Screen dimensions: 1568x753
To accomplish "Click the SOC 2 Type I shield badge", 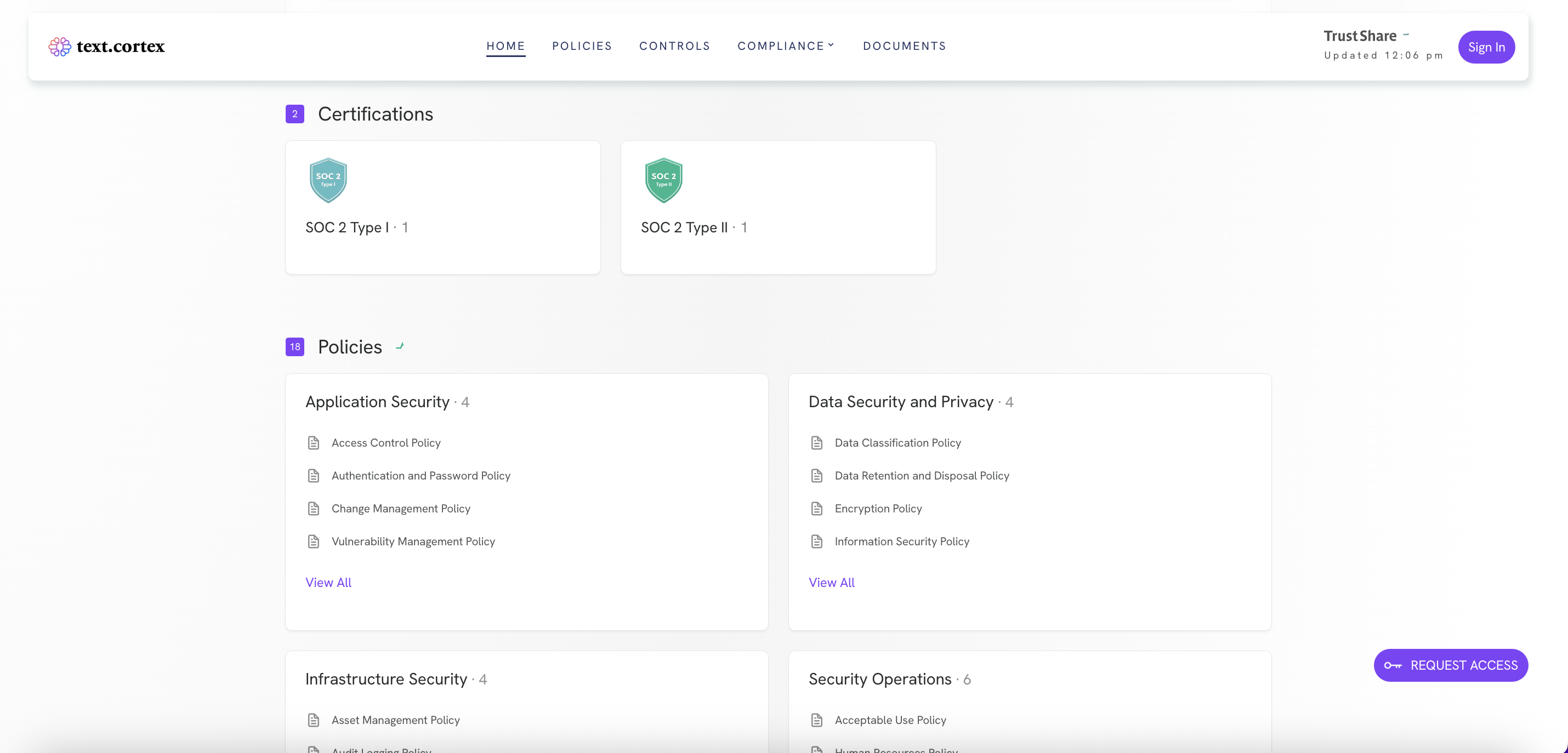I will [x=328, y=180].
